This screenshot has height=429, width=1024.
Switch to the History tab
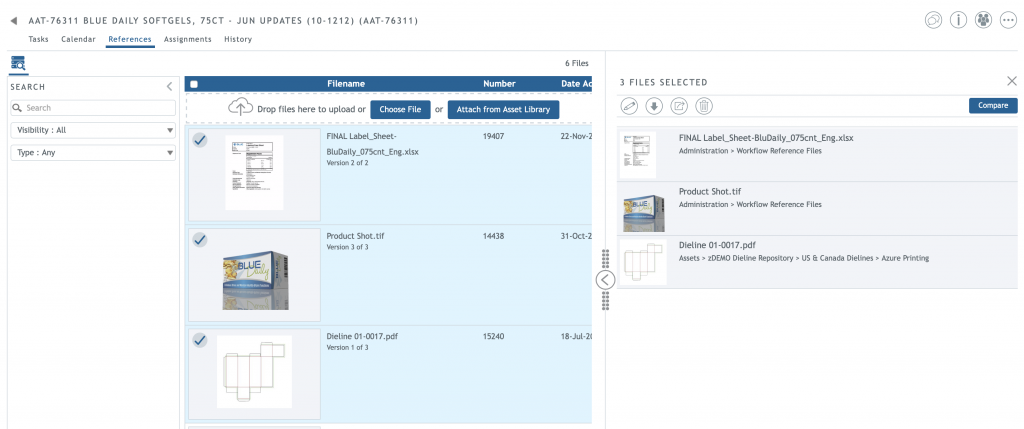tap(238, 39)
